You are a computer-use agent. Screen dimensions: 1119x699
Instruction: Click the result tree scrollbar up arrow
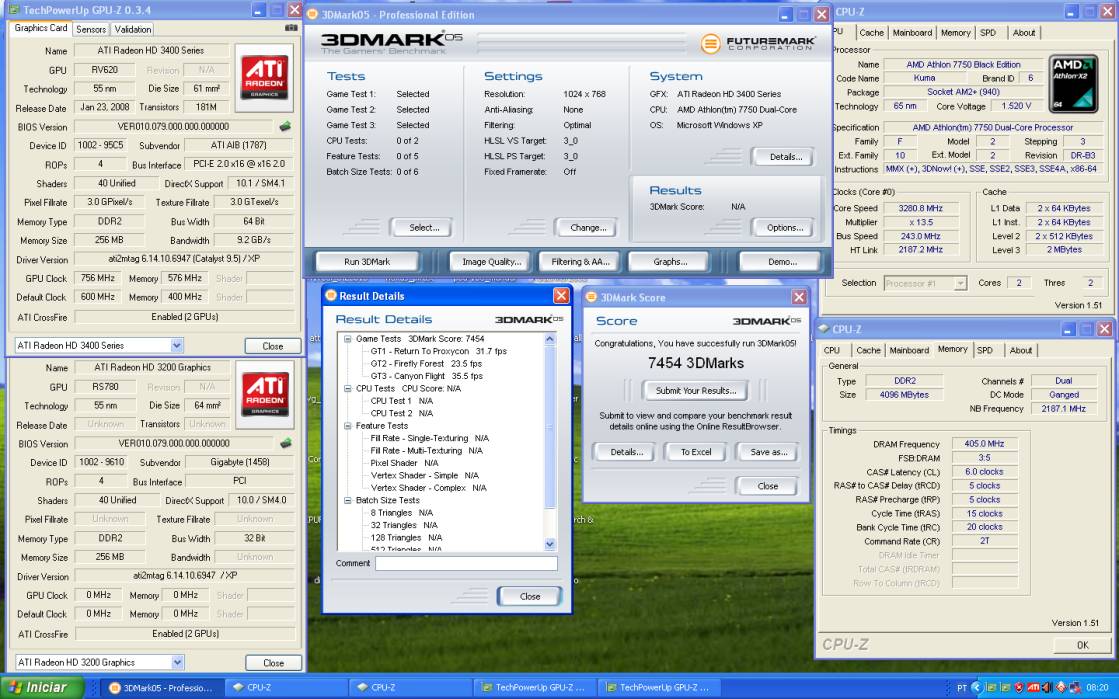[550, 339]
